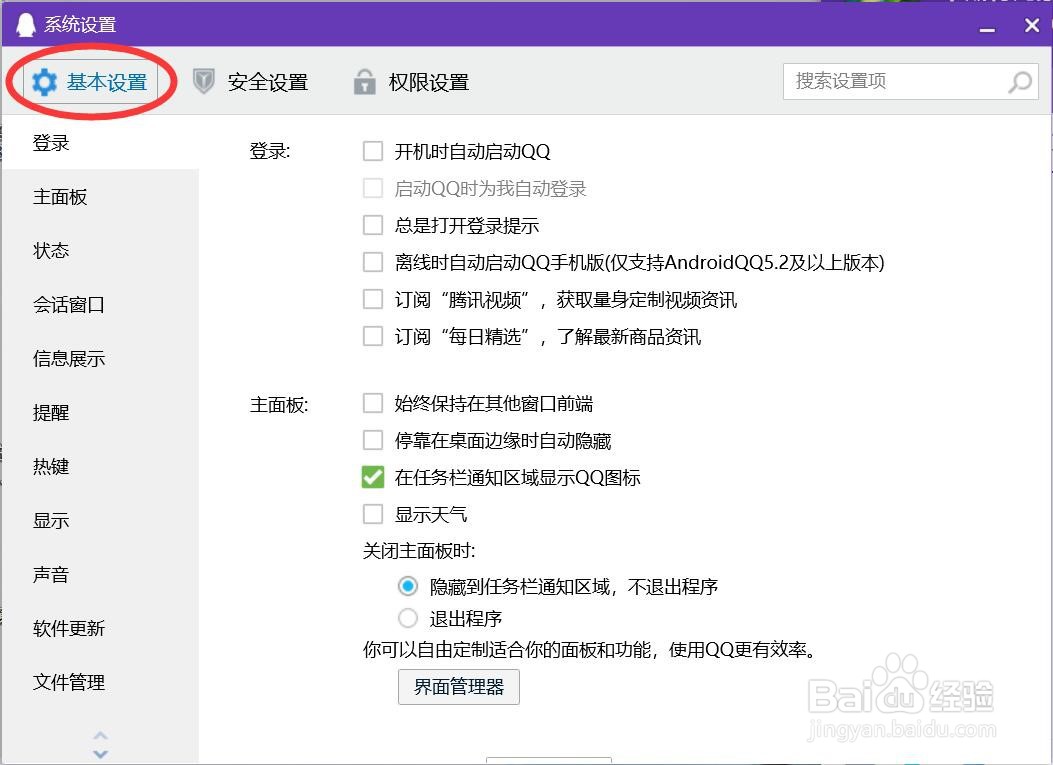The width and height of the screenshot is (1053, 765).
Task: Open 显示 settings in sidebar
Action: point(101,521)
